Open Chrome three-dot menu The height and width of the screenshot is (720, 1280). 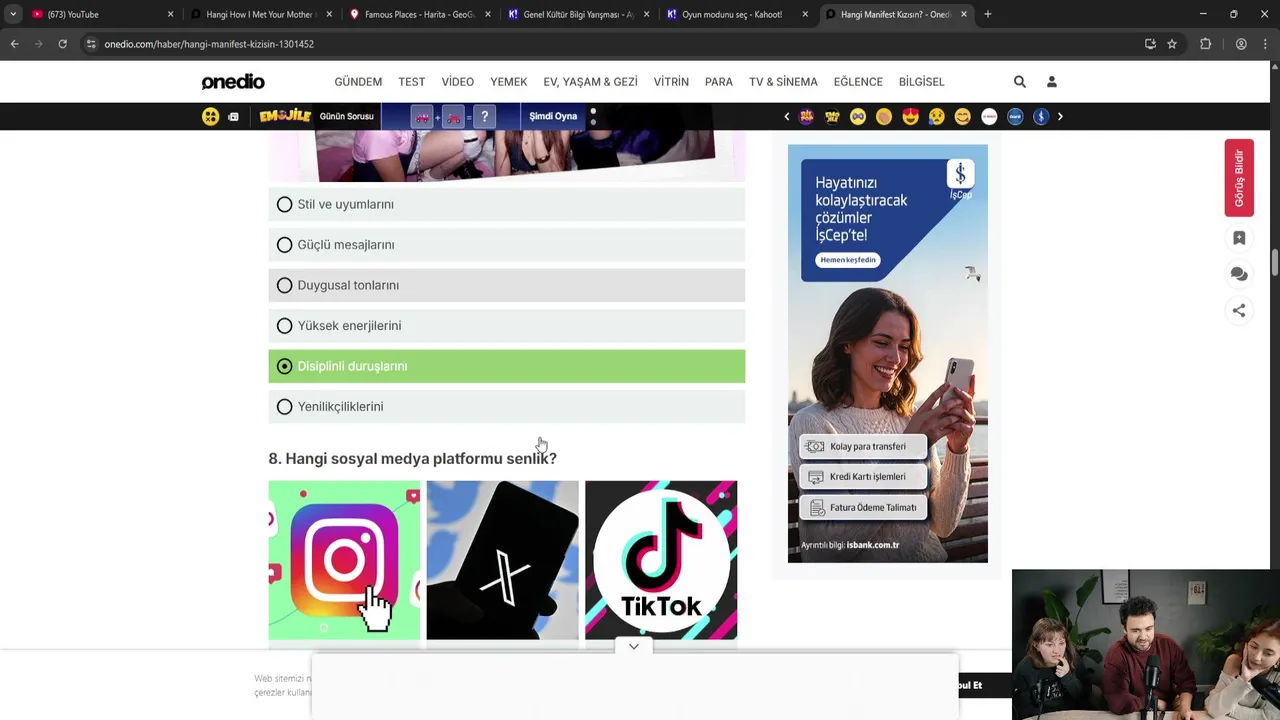tap(1266, 44)
